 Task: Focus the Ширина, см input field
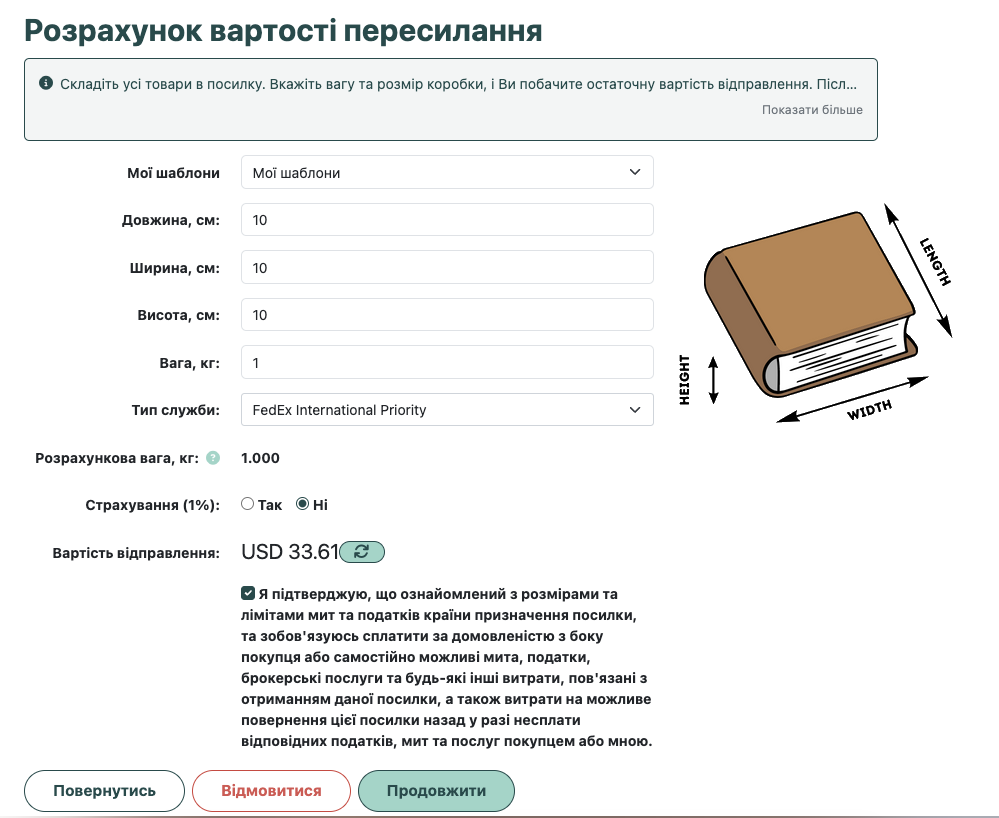[447, 268]
